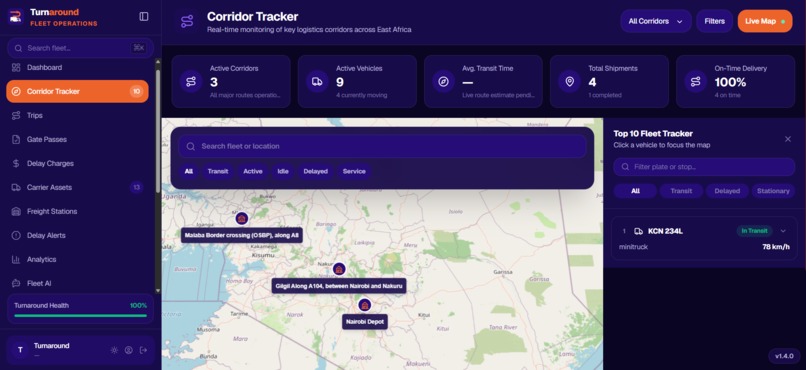
Task: Select the Delayed map filter chip
Action: pyautogui.click(x=316, y=171)
